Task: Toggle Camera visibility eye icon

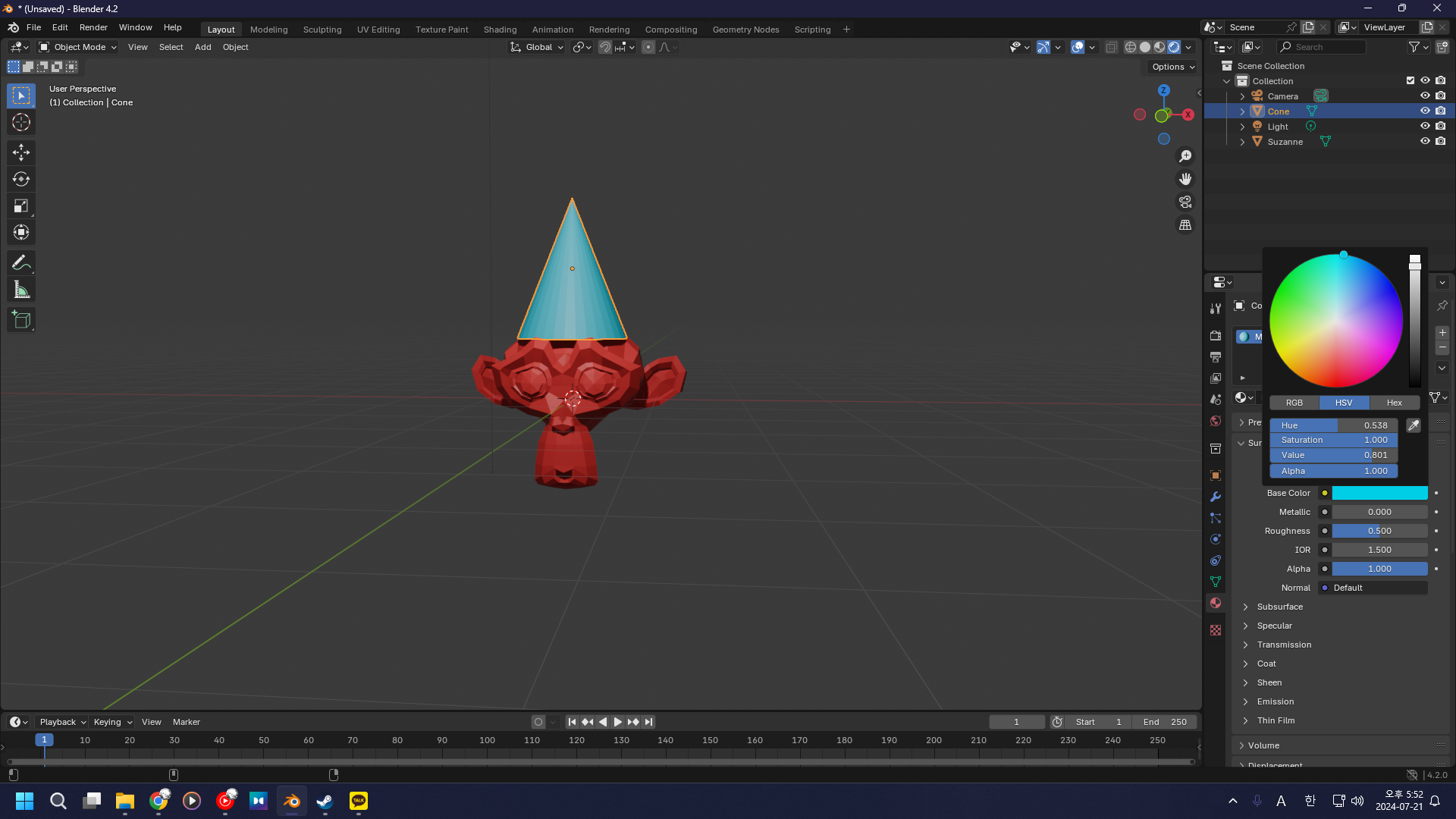Action: [1425, 96]
